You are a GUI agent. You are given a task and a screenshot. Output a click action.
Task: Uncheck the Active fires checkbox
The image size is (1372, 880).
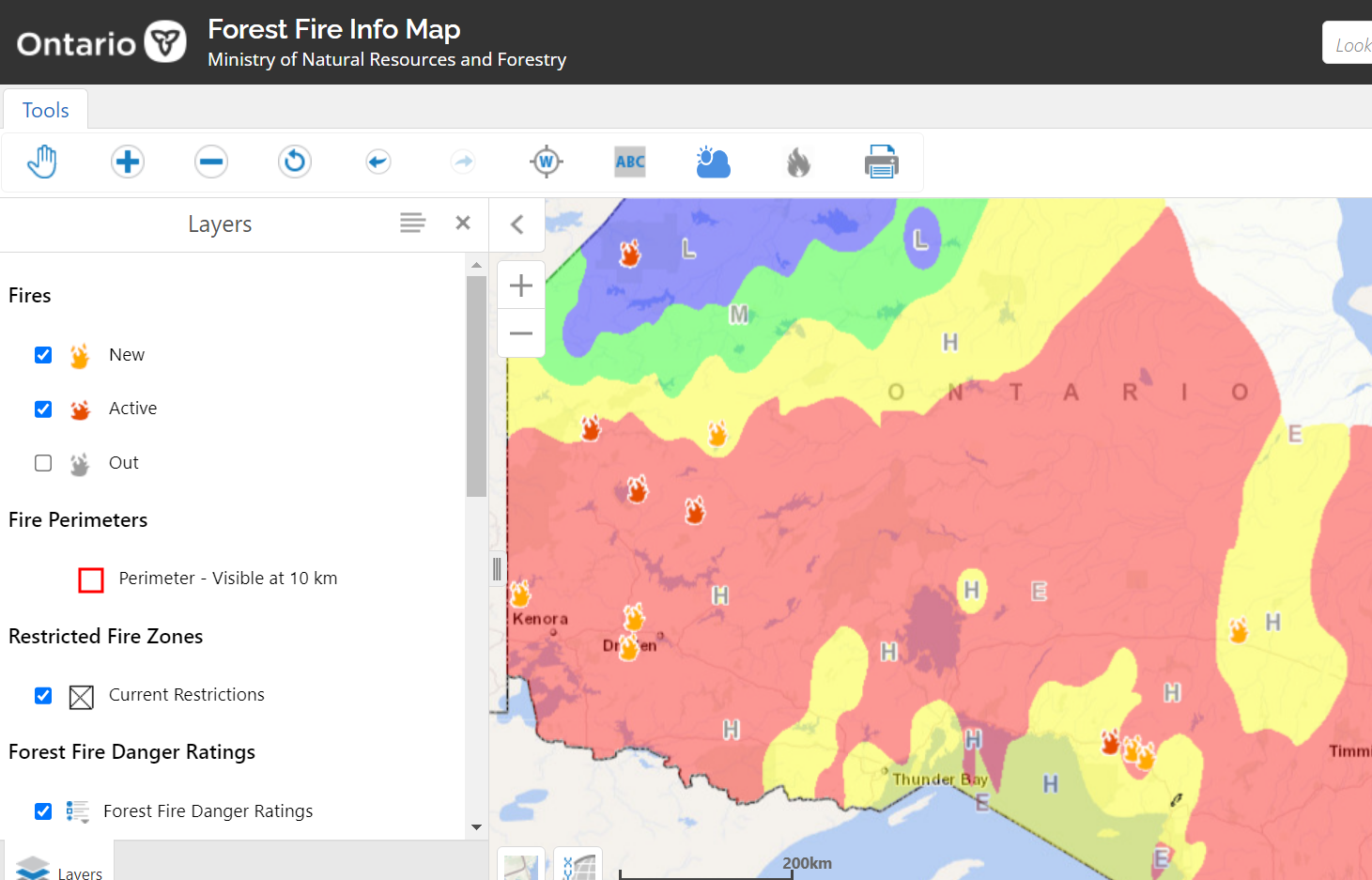(43, 409)
